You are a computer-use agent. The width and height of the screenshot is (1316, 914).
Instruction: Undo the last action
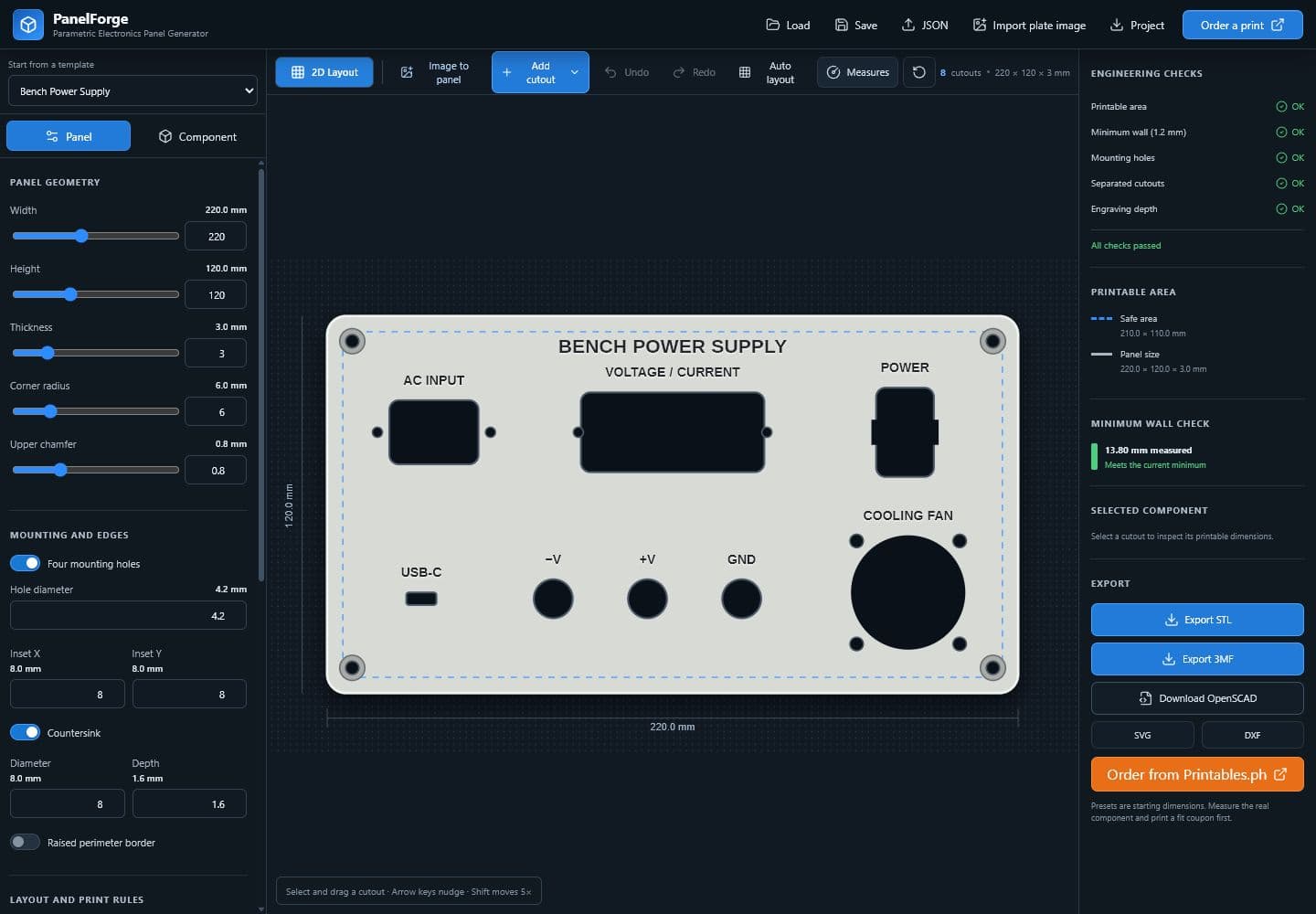point(627,72)
